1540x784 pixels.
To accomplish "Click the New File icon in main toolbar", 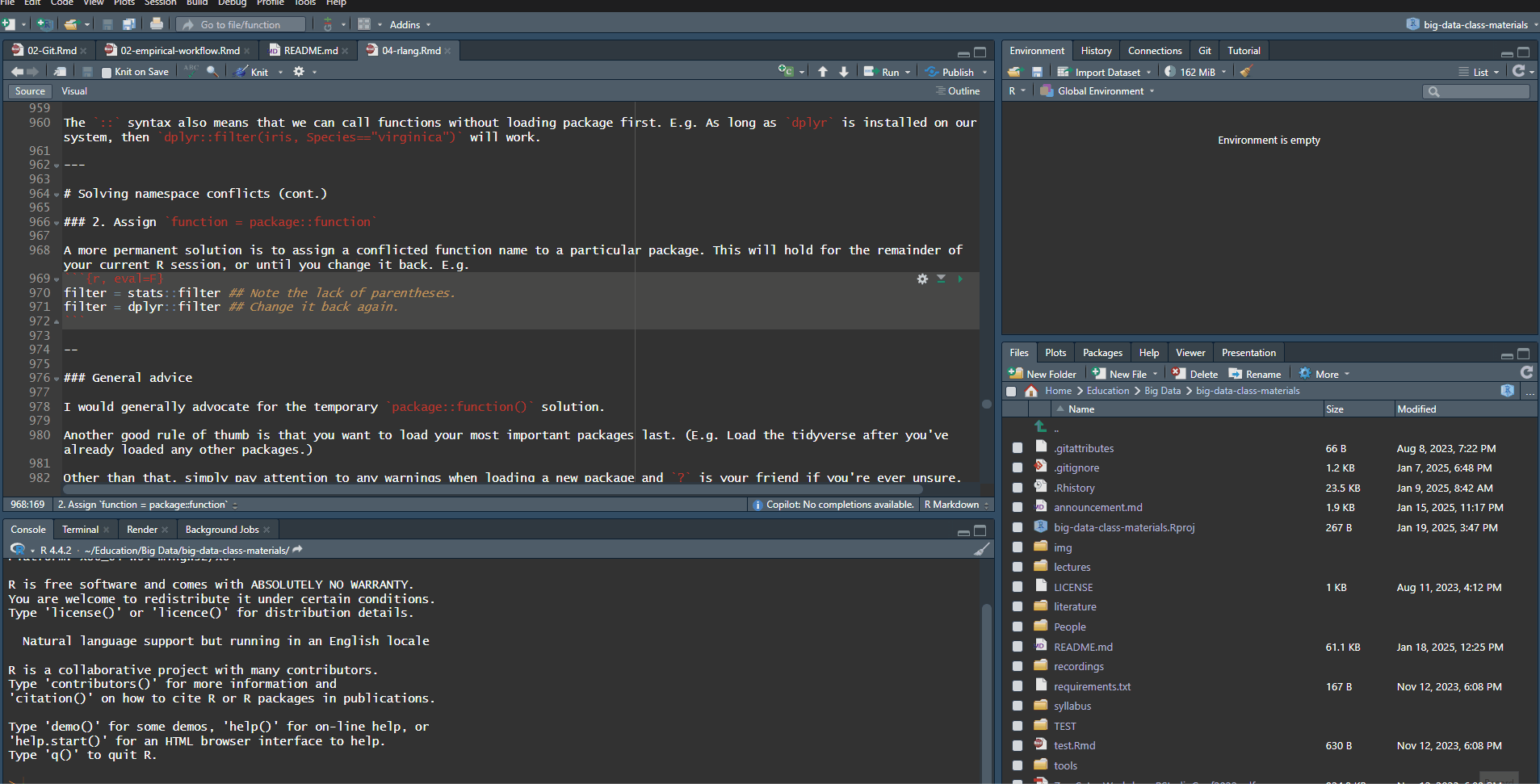I will pos(9,24).
